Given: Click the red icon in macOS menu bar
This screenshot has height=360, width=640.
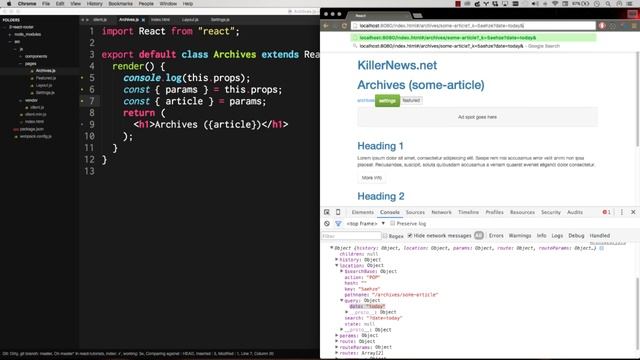Looking at the screenshot, I should 458,4.
